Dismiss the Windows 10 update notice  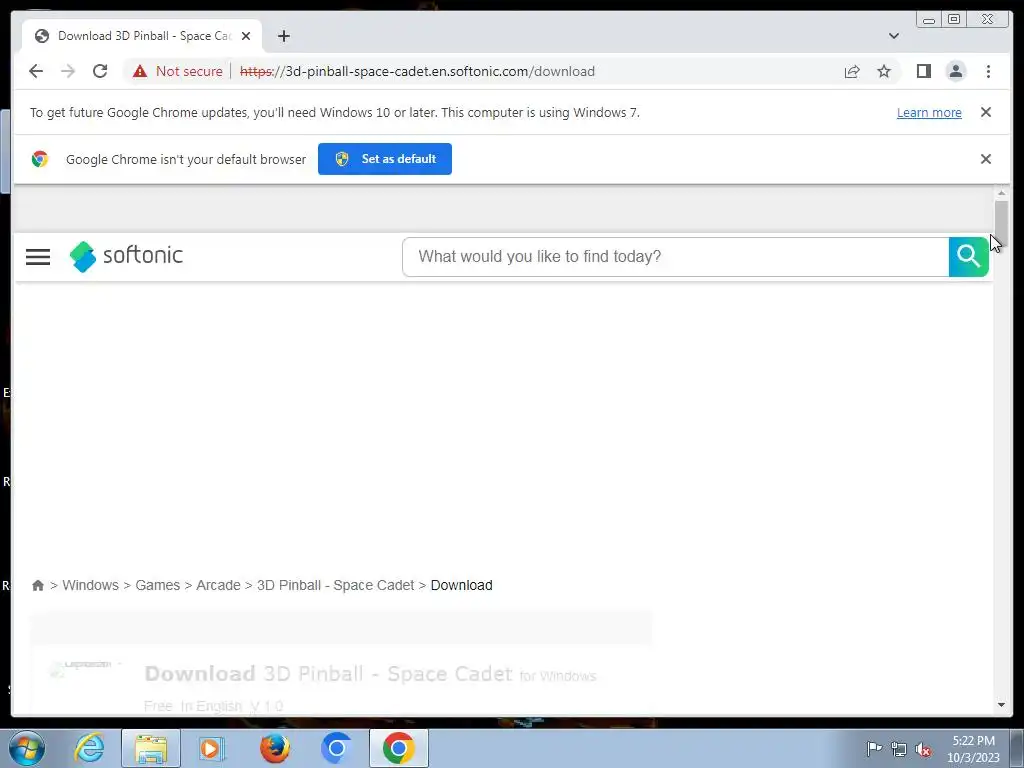(x=985, y=112)
